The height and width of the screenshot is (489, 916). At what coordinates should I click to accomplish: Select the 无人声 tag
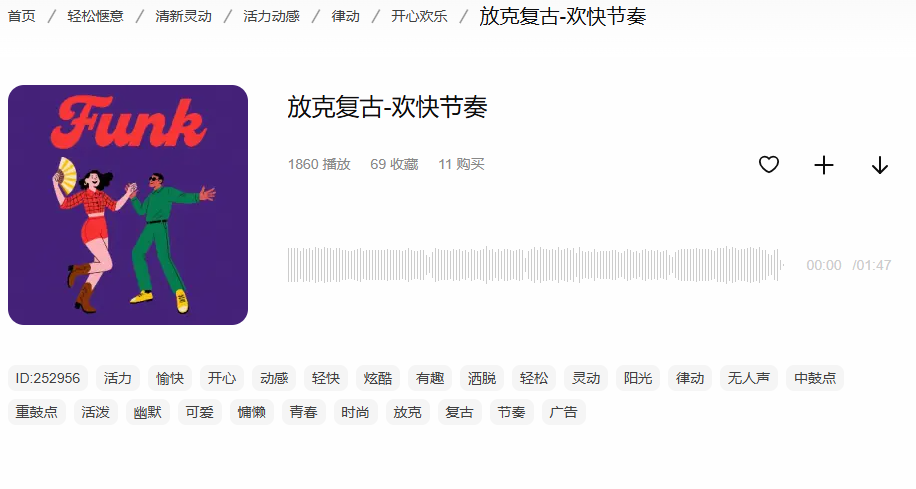748,378
